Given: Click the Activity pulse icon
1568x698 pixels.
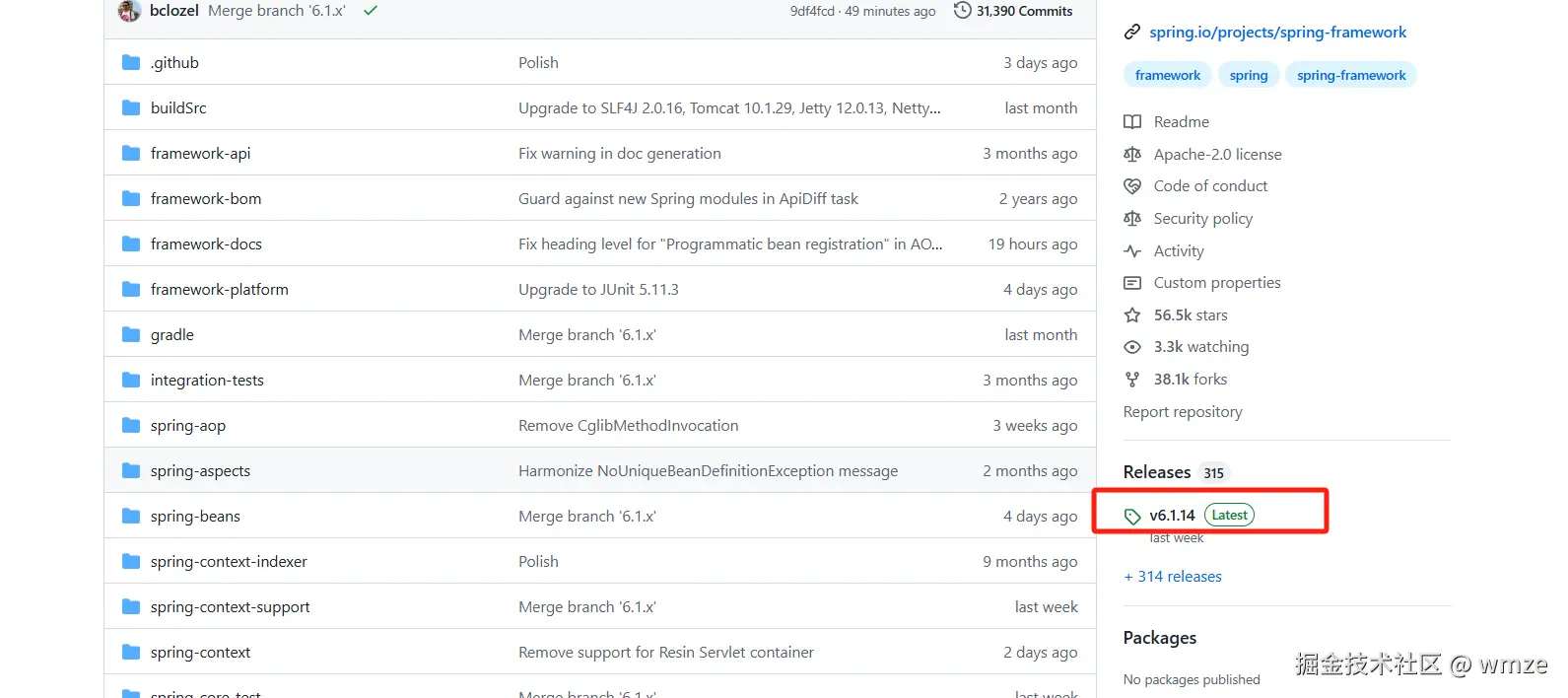Looking at the screenshot, I should coord(1132,251).
